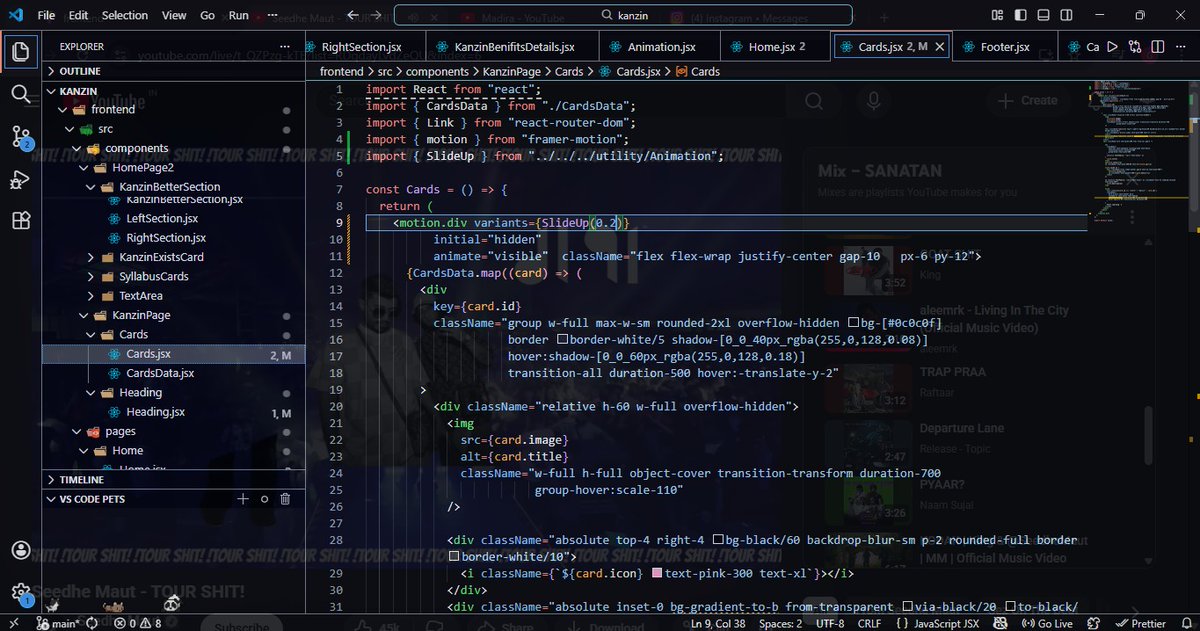Open the Selection menu
This screenshot has width=1200, height=631.
click(x=124, y=15)
